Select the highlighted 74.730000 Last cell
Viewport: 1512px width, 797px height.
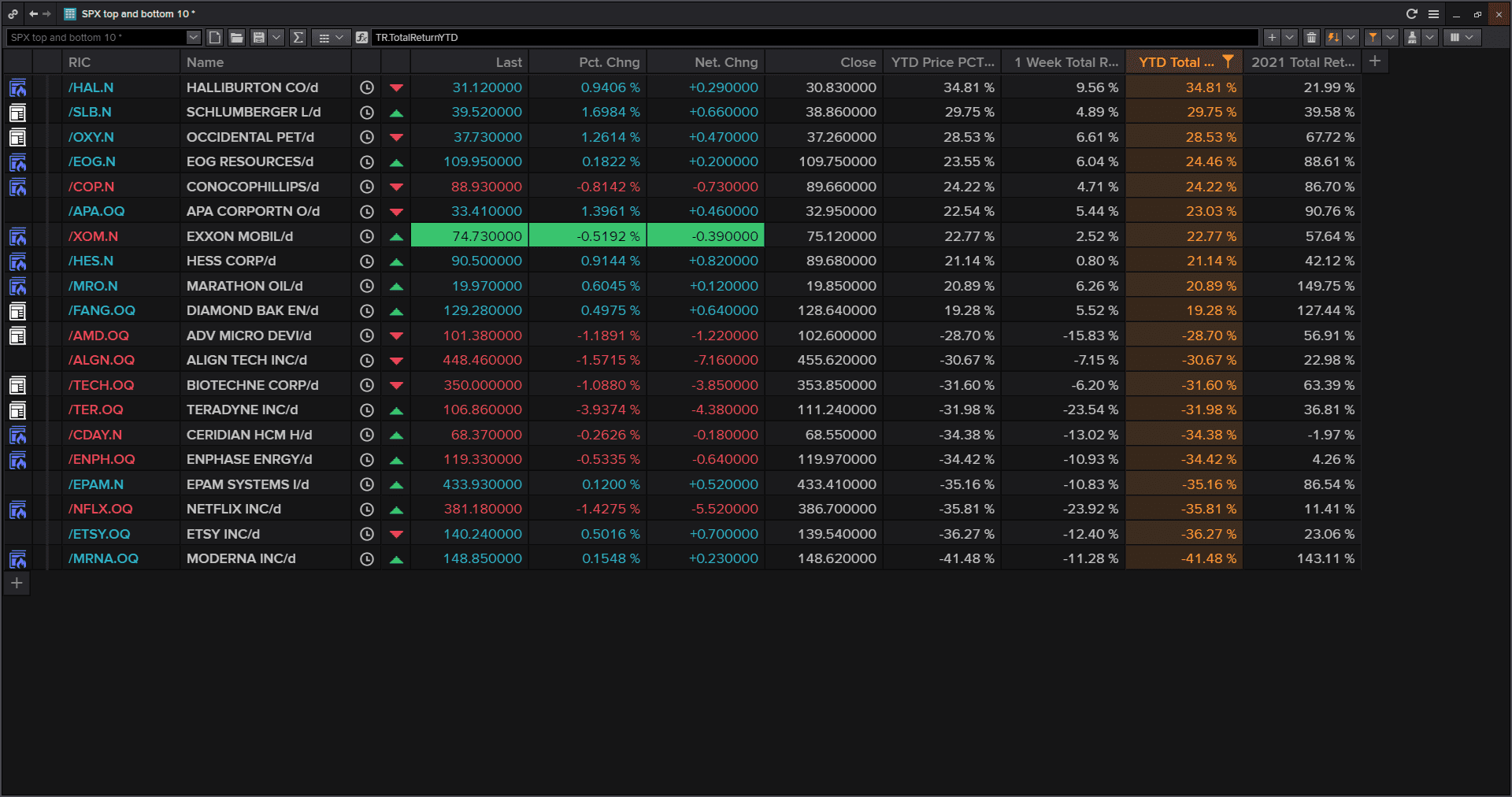(469, 236)
